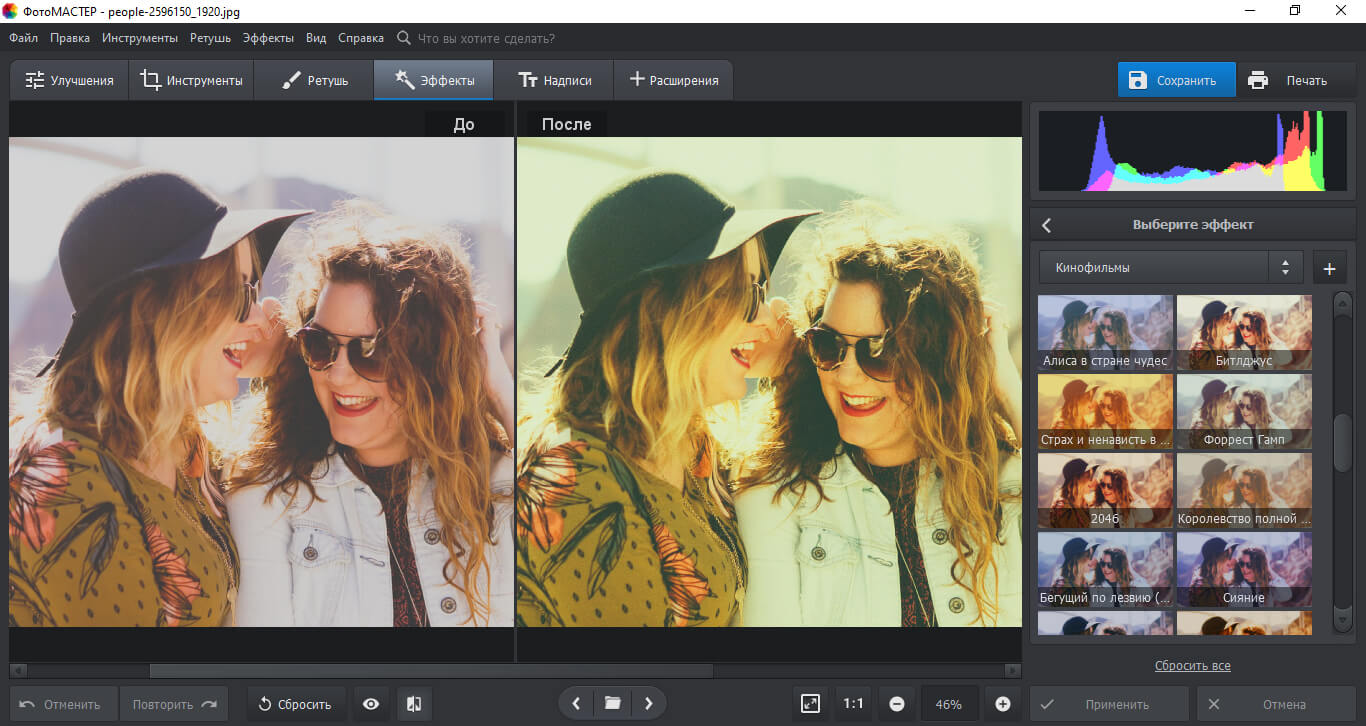Screen dimensions: 1366x726
Task: Click the Сохранить button
Action: pos(1176,80)
